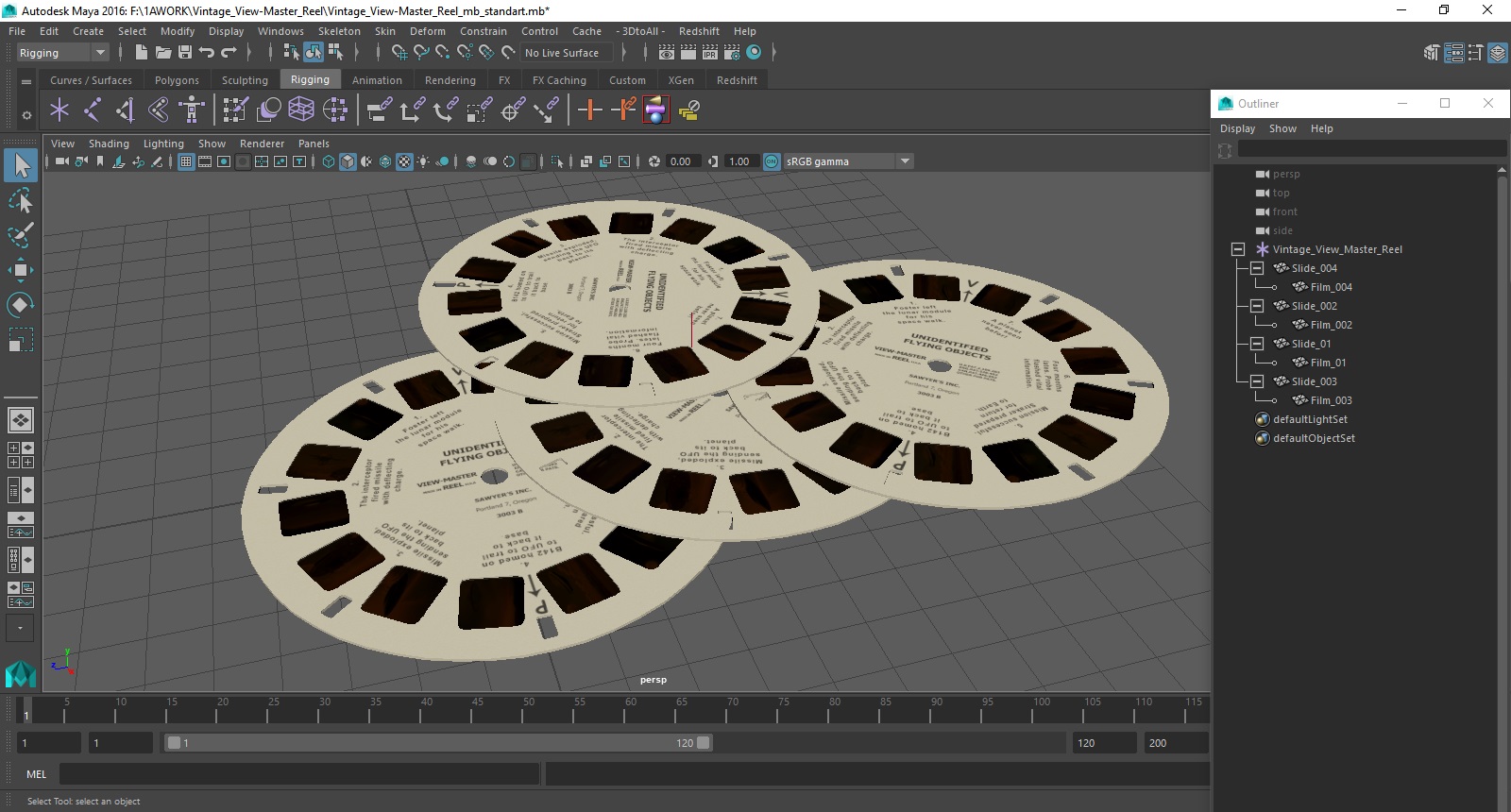Create a new scene file

point(141,53)
